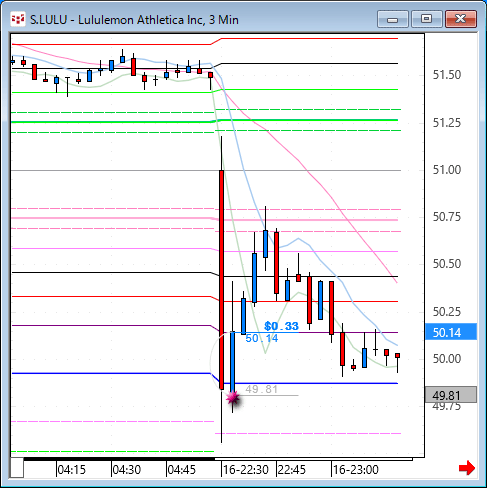The height and width of the screenshot is (488, 487).
Task: Click the 04:30 time axis label
Action: (126, 470)
